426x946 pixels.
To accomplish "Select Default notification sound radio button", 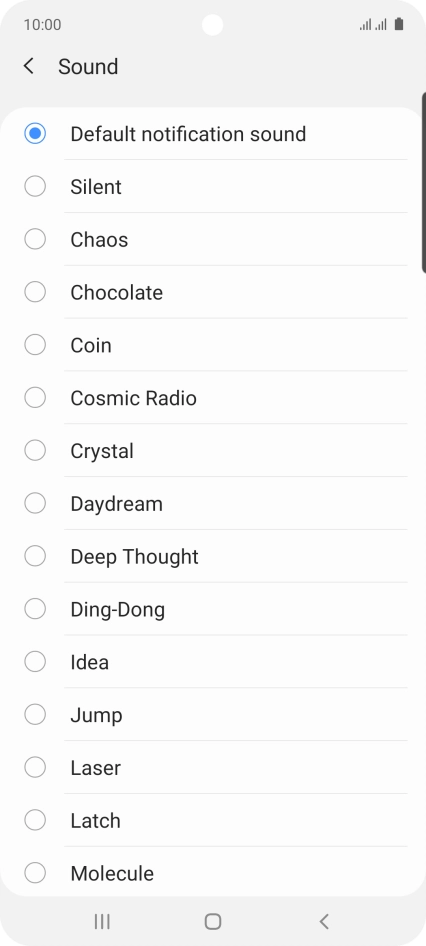I will coord(35,133).
